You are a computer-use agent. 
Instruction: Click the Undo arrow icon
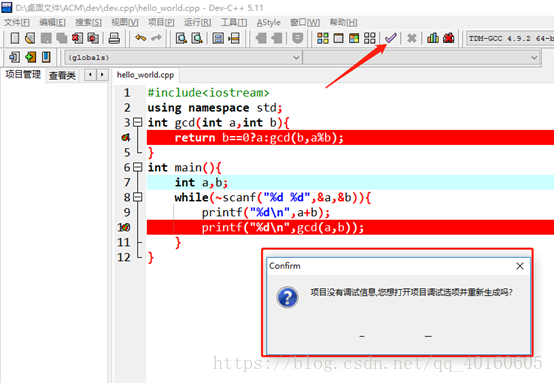tap(141, 38)
